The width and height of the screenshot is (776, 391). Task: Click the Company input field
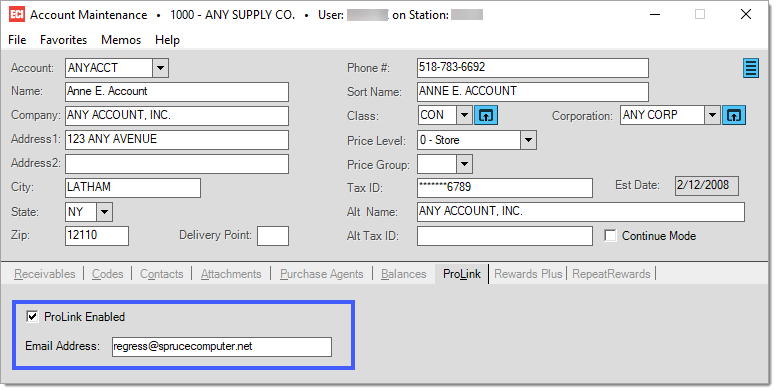177,115
